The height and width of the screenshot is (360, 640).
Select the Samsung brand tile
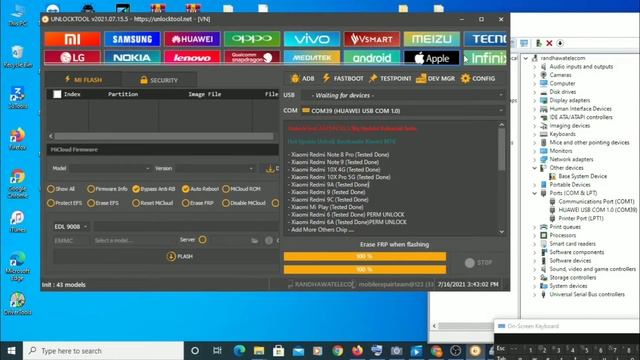tap(132, 39)
